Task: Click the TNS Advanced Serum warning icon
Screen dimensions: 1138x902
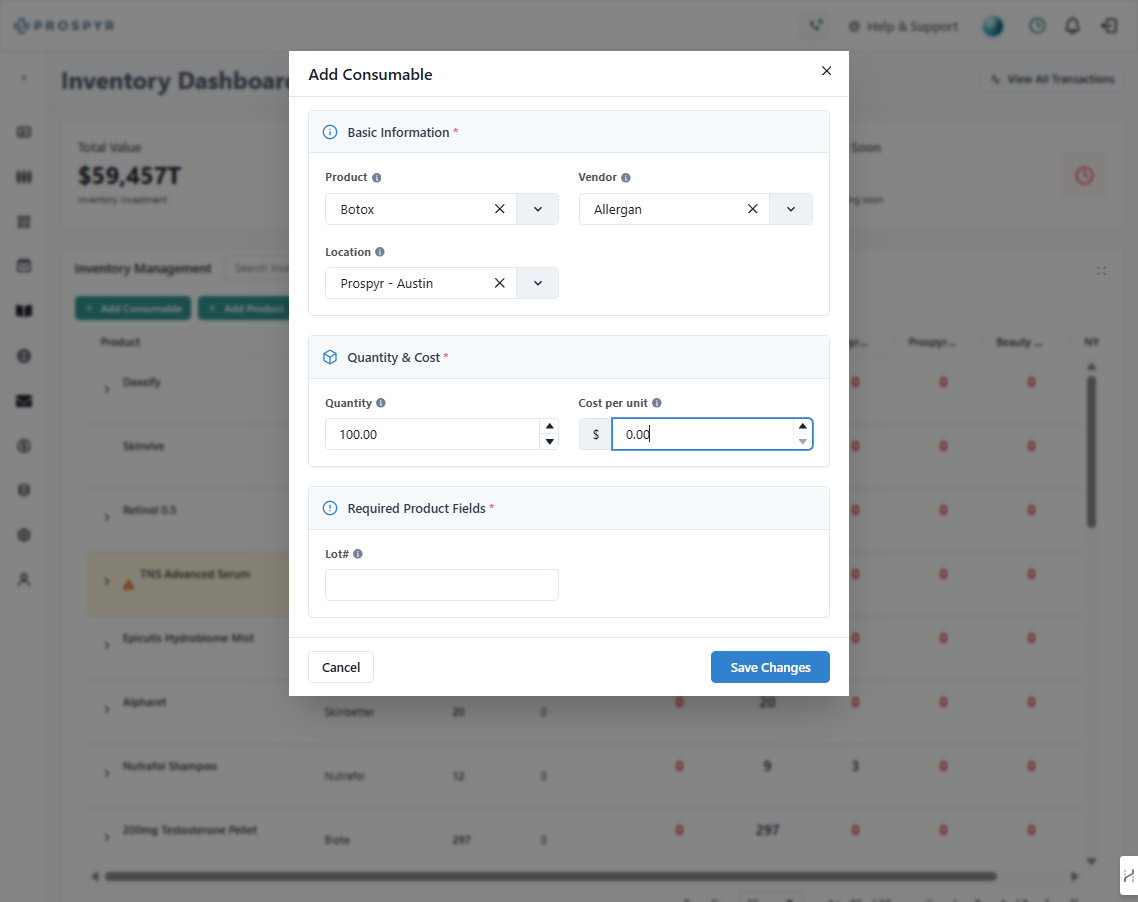Action: (x=128, y=585)
